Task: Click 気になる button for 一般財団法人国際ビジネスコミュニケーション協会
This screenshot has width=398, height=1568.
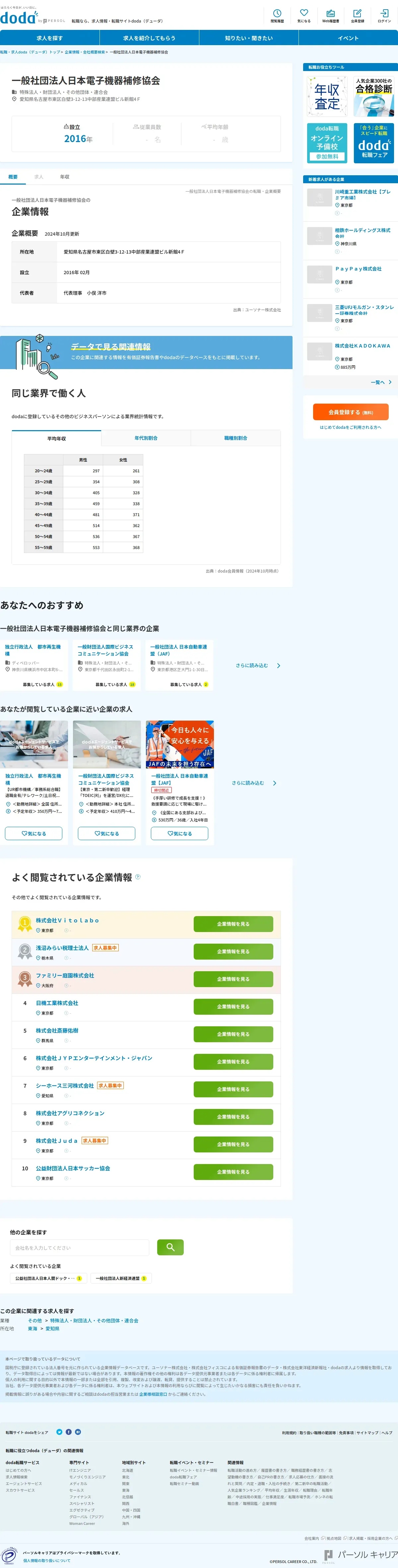Action: 106,833
